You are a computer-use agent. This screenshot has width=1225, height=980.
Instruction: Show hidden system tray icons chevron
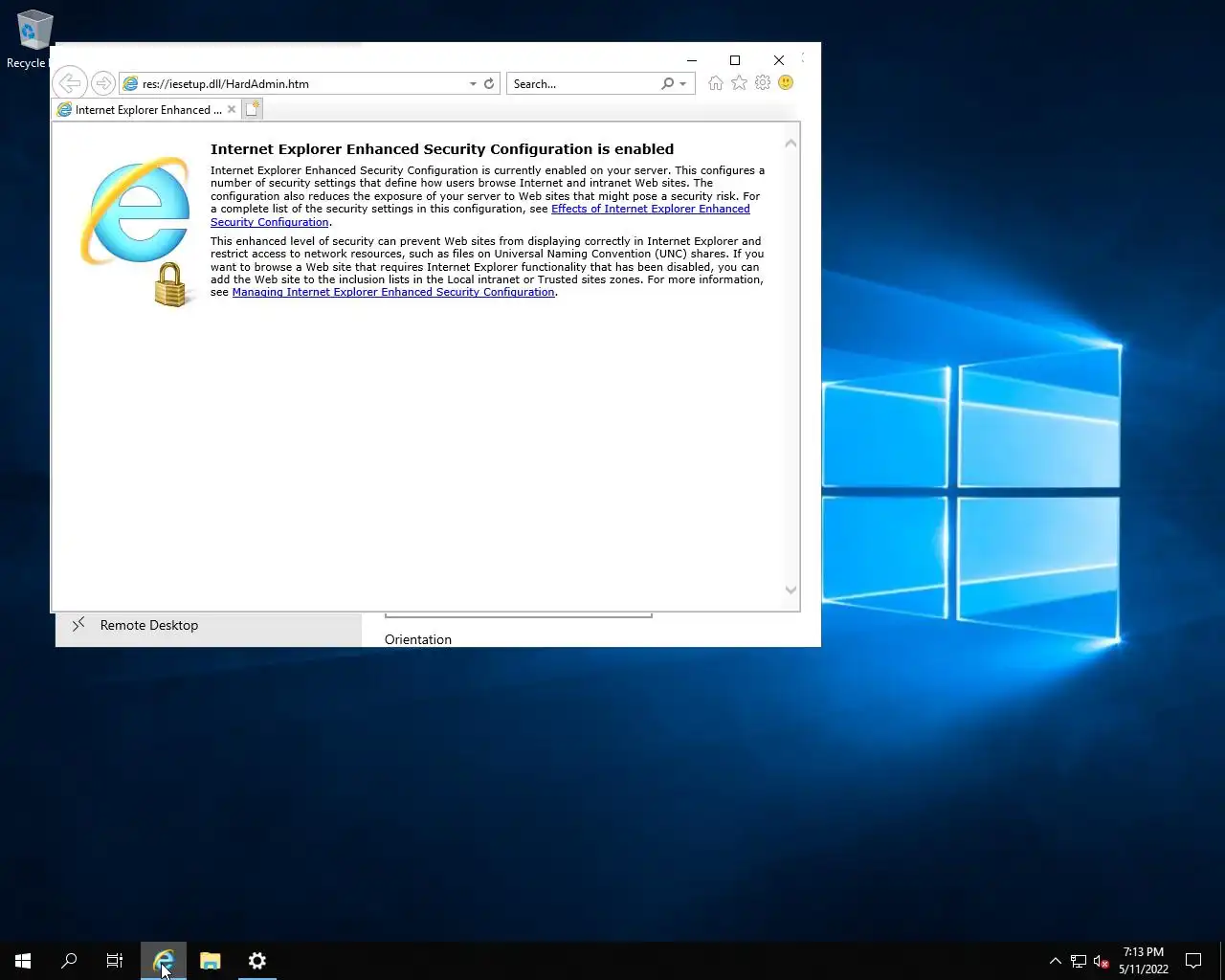(x=1055, y=961)
